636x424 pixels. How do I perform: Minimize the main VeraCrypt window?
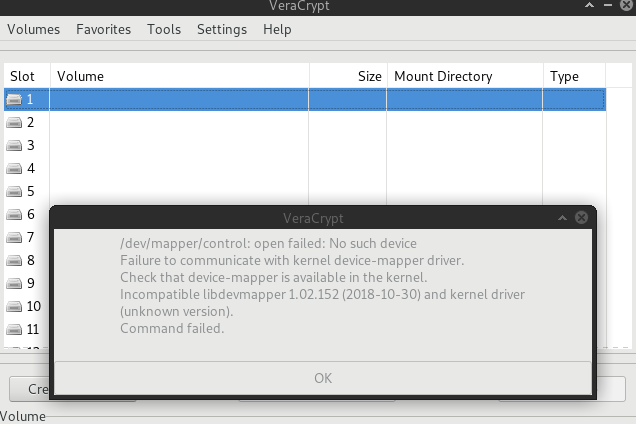[x=608, y=5]
